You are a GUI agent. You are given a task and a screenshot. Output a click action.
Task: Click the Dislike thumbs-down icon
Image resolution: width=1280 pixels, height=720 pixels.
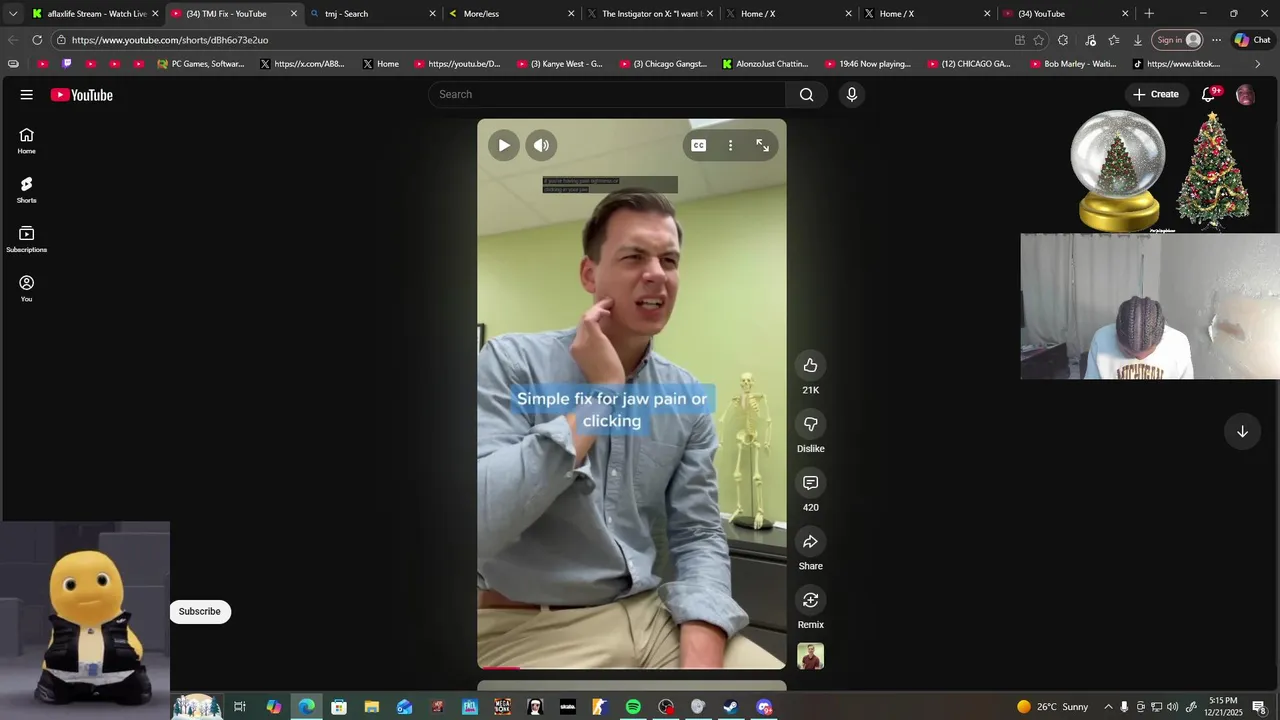pyautogui.click(x=811, y=424)
